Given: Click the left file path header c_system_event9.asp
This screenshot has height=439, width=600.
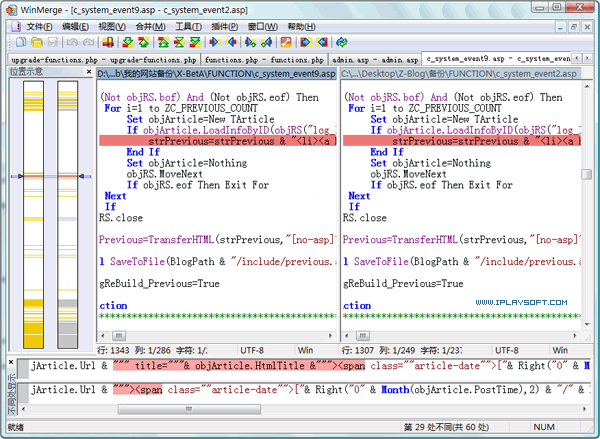Looking at the screenshot, I should click(x=216, y=74).
